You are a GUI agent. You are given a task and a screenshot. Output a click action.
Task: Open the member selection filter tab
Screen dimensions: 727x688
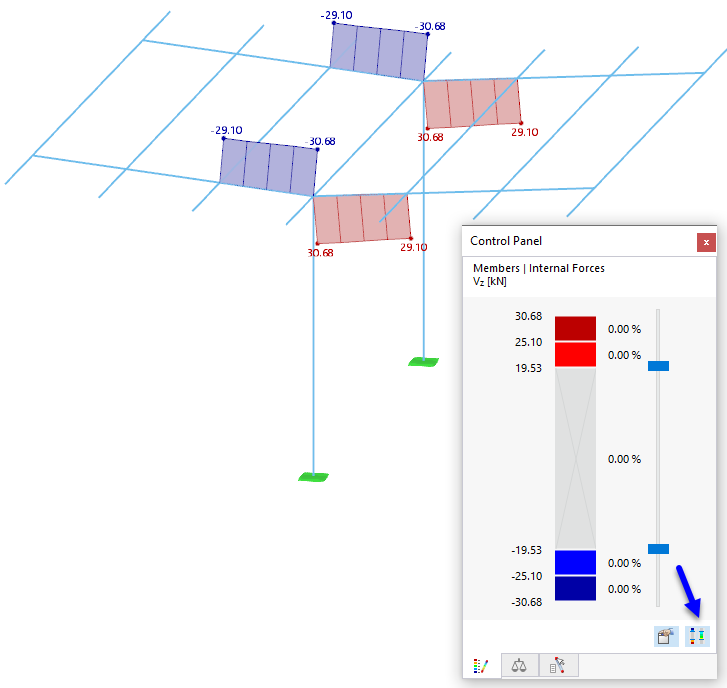[558, 666]
